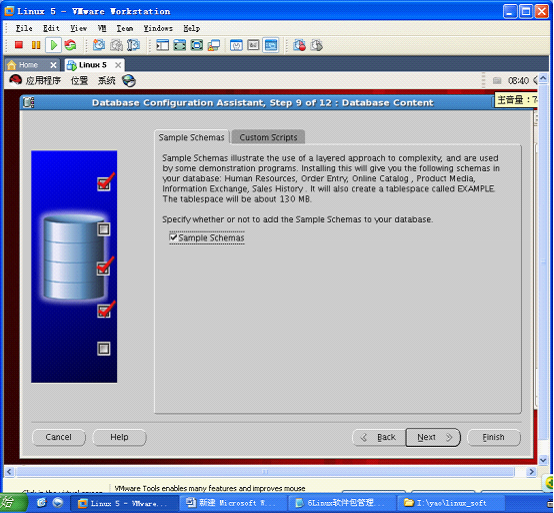
Task: Click the highlighted Console view toolbar icon
Action: point(271,45)
